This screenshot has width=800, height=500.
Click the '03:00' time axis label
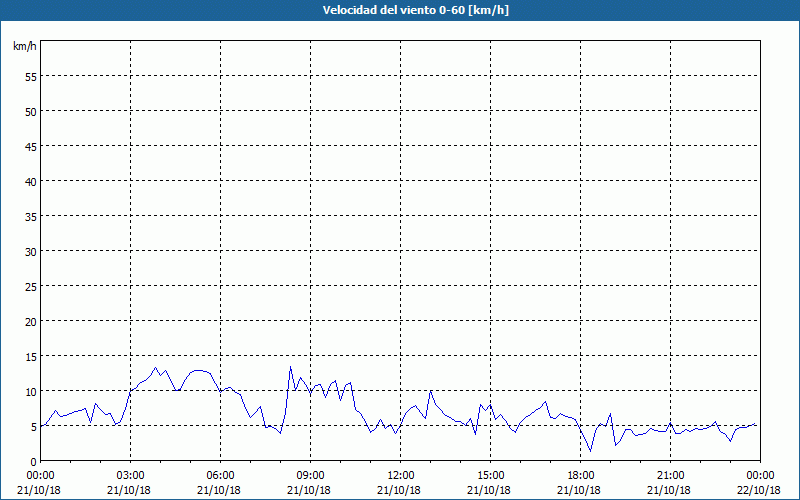(x=131, y=476)
